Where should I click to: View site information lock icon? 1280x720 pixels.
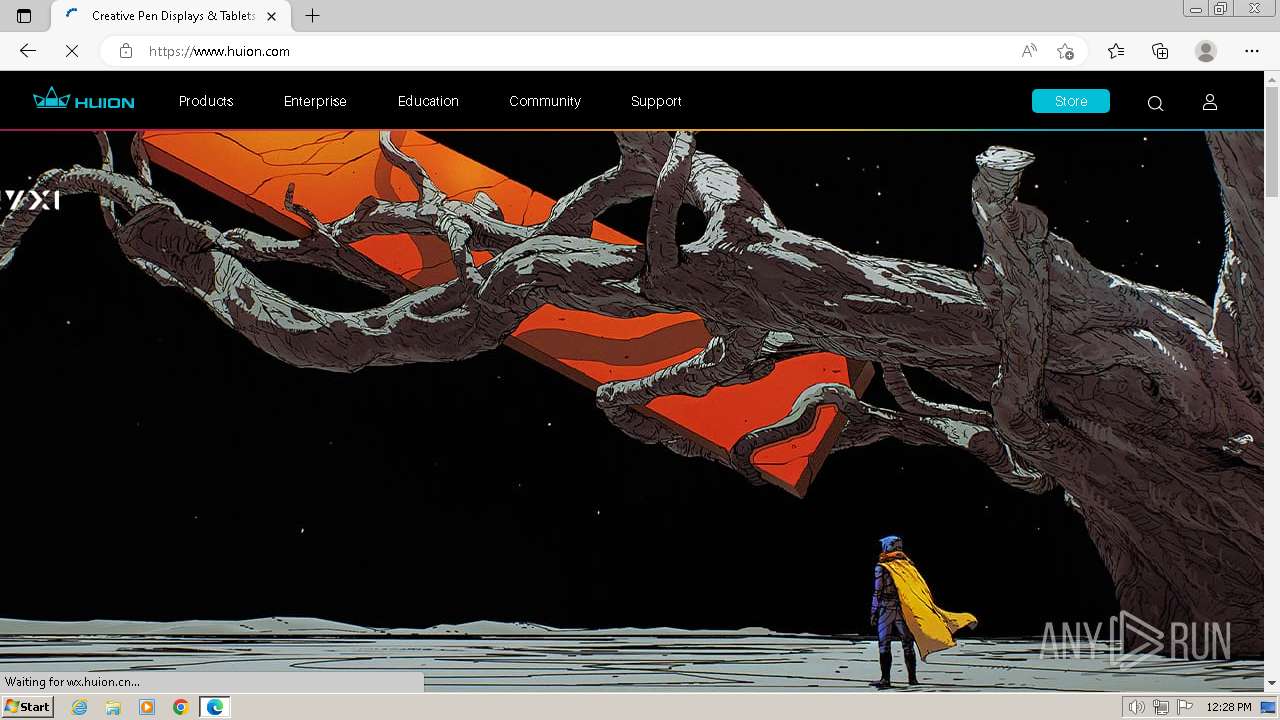[125, 51]
